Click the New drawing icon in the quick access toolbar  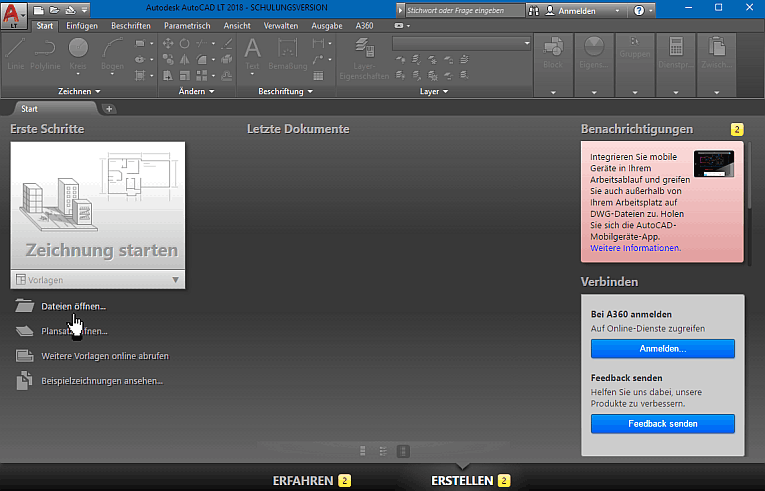pyautogui.click(x=38, y=10)
